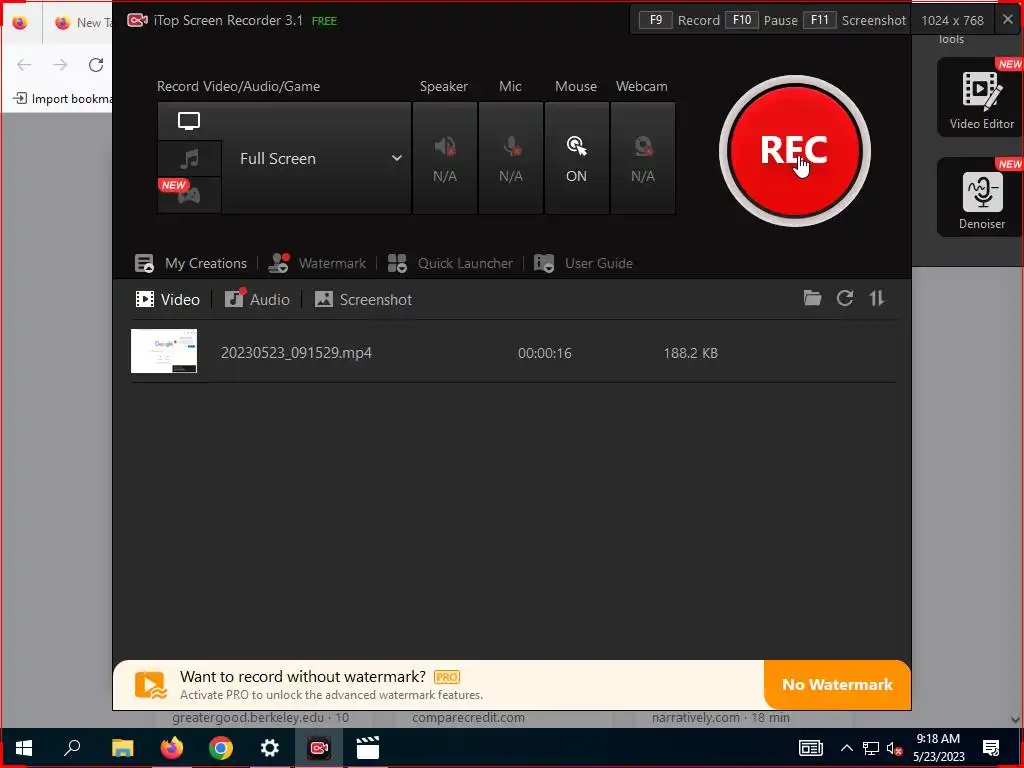Open File Explorer from the taskbar
Screen dimensions: 1024x768
[122, 748]
